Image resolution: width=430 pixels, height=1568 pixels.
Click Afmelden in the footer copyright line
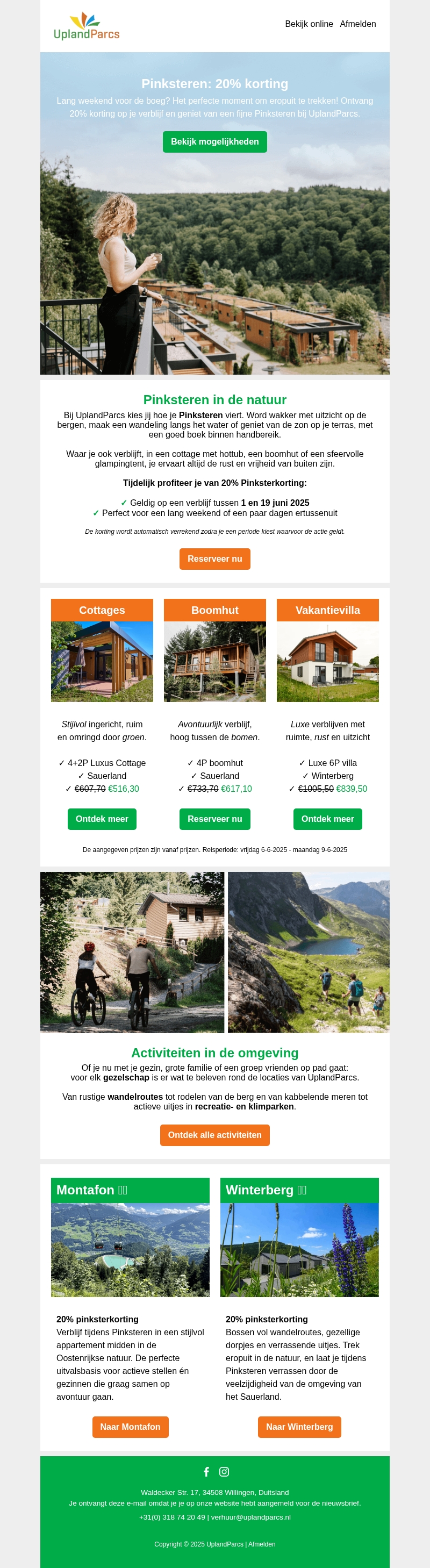[x=262, y=1544]
